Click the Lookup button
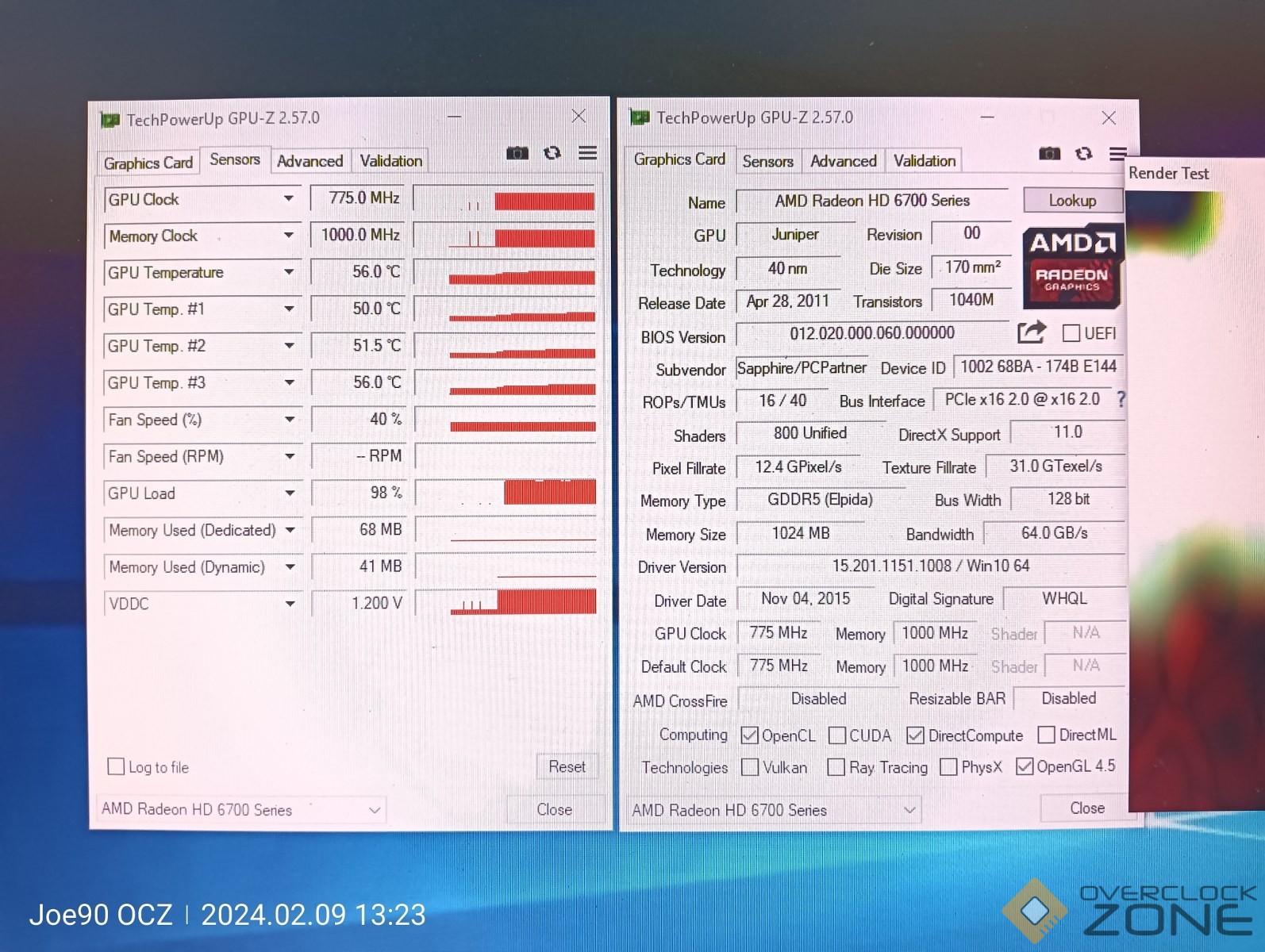Viewport: 1265px width, 952px height. (x=1072, y=200)
